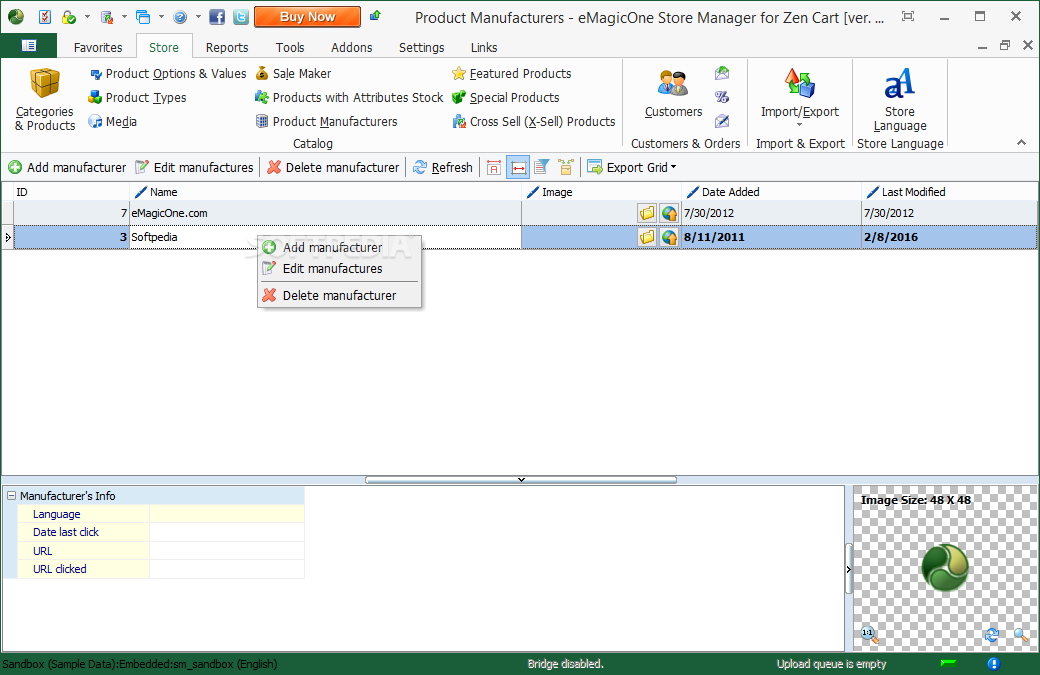Toggle the highlighted column autowidth toolbar icon
The height and width of the screenshot is (675, 1040).
pos(518,167)
